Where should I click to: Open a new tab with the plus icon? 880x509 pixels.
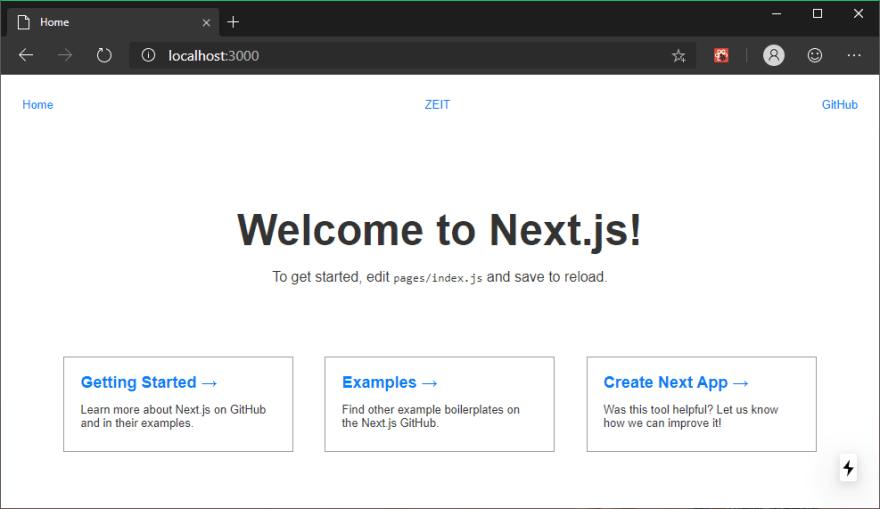tap(233, 22)
